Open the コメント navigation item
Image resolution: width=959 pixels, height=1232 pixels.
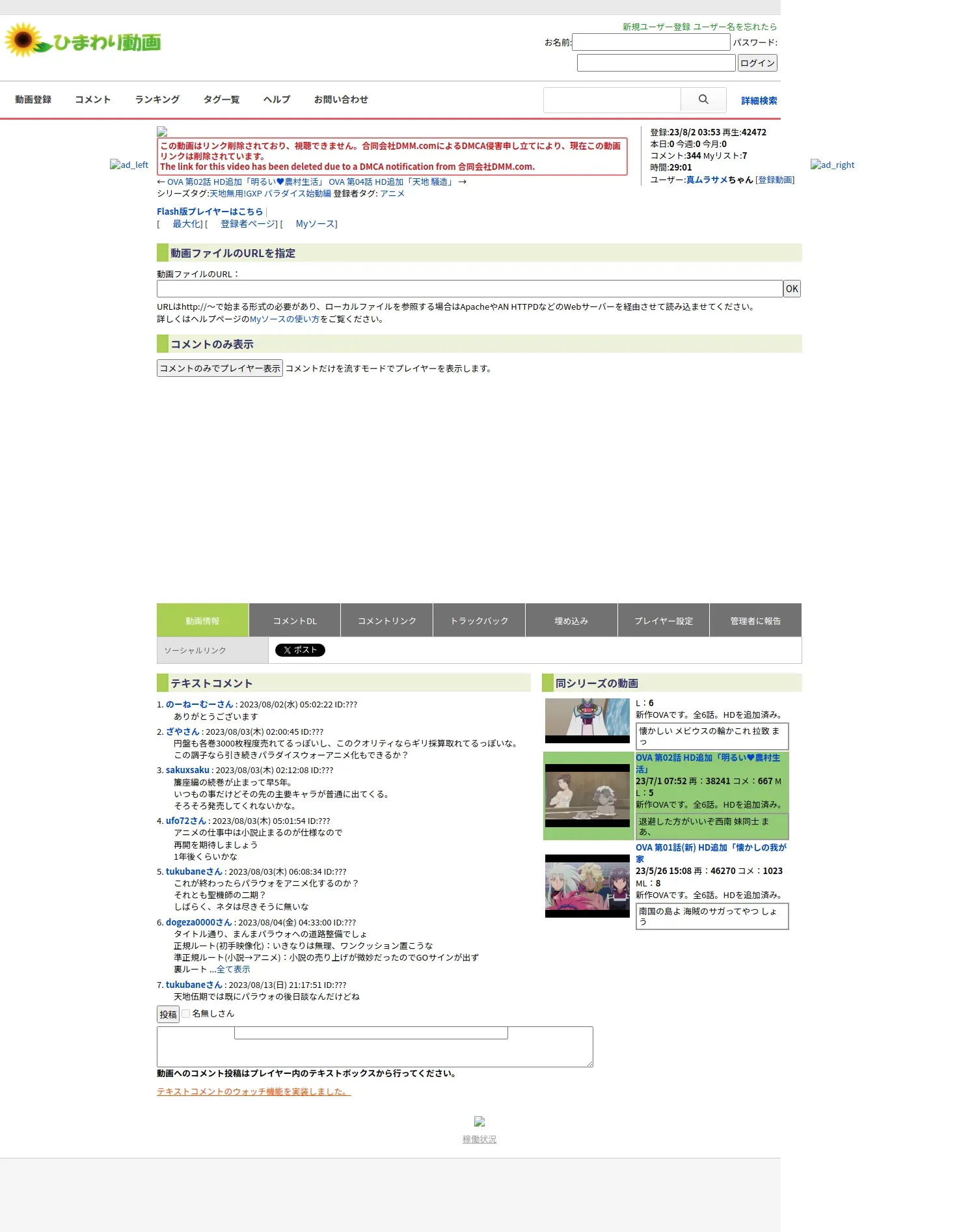[x=93, y=100]
